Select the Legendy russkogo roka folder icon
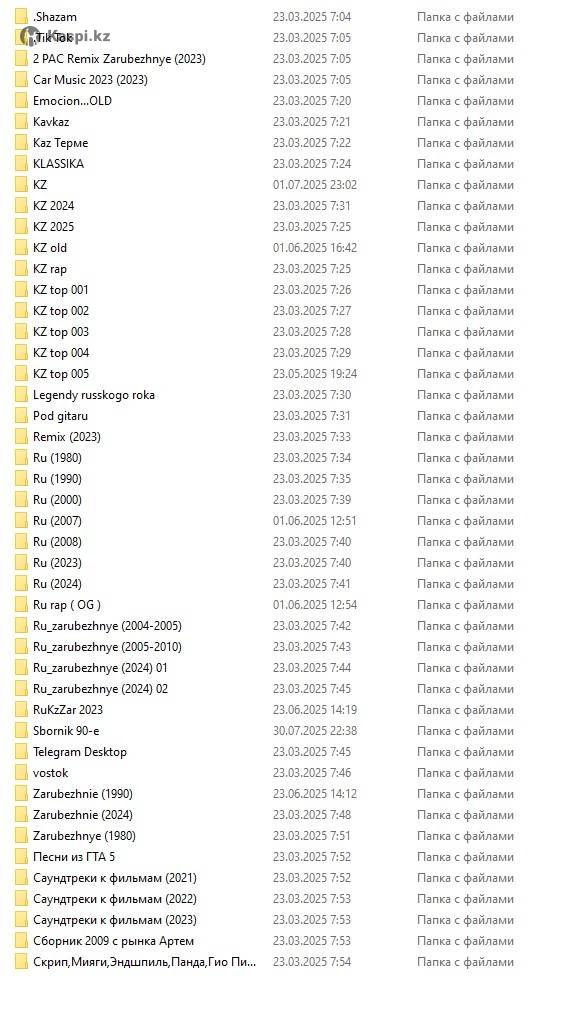The height and width of the screenshot is (1014, 565). click(x=21, y=395)
